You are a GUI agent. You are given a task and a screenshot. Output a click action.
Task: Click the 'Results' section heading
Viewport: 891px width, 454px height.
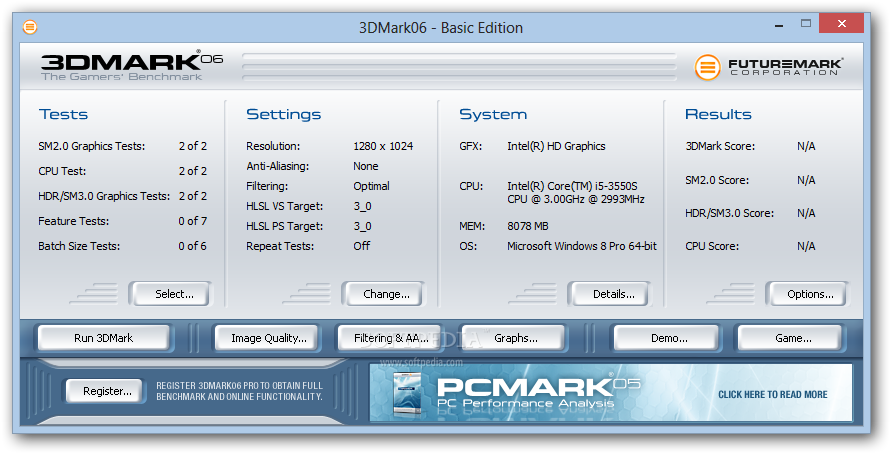(x=718, y=114)
